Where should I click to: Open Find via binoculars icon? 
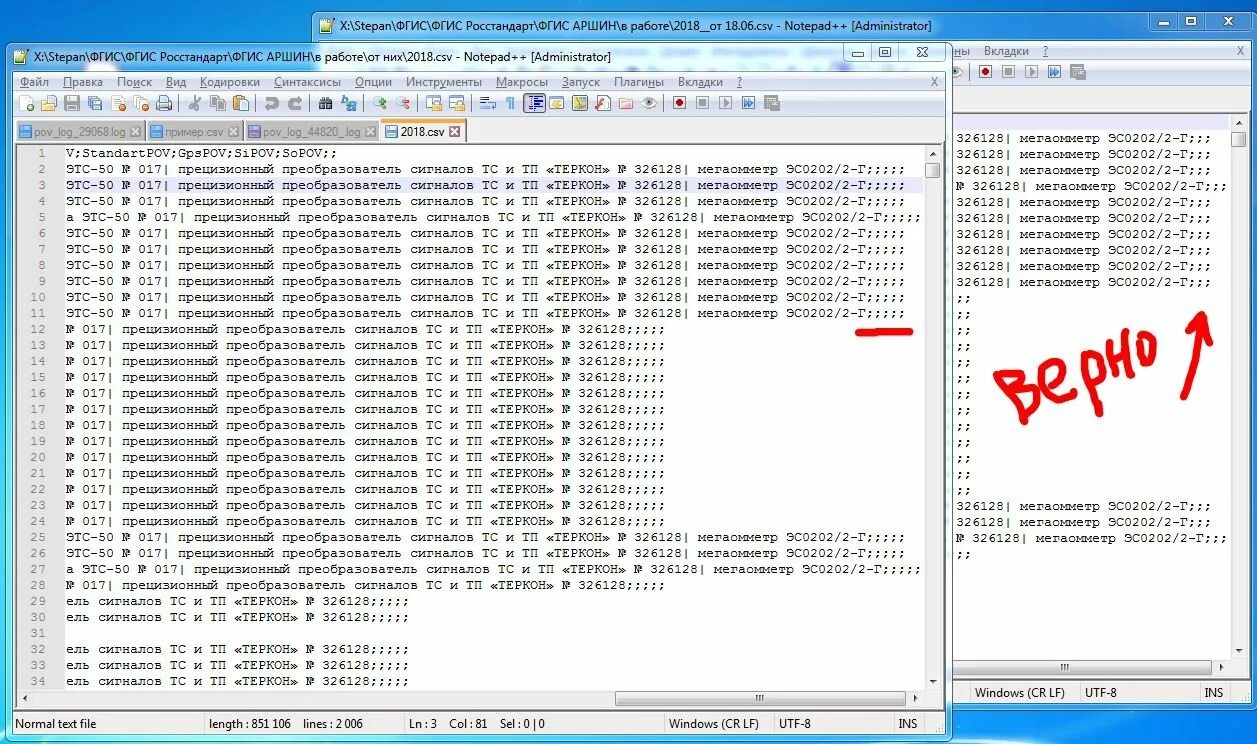tap(325, 103)
